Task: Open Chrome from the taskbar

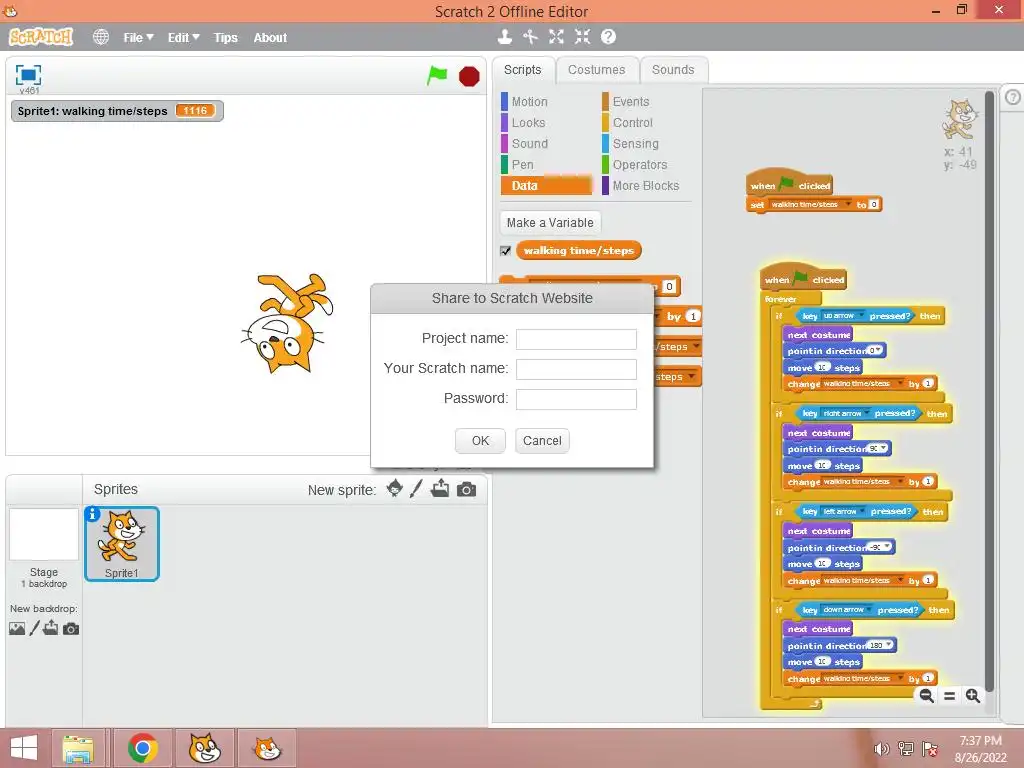Action: (x=143, y=748)
